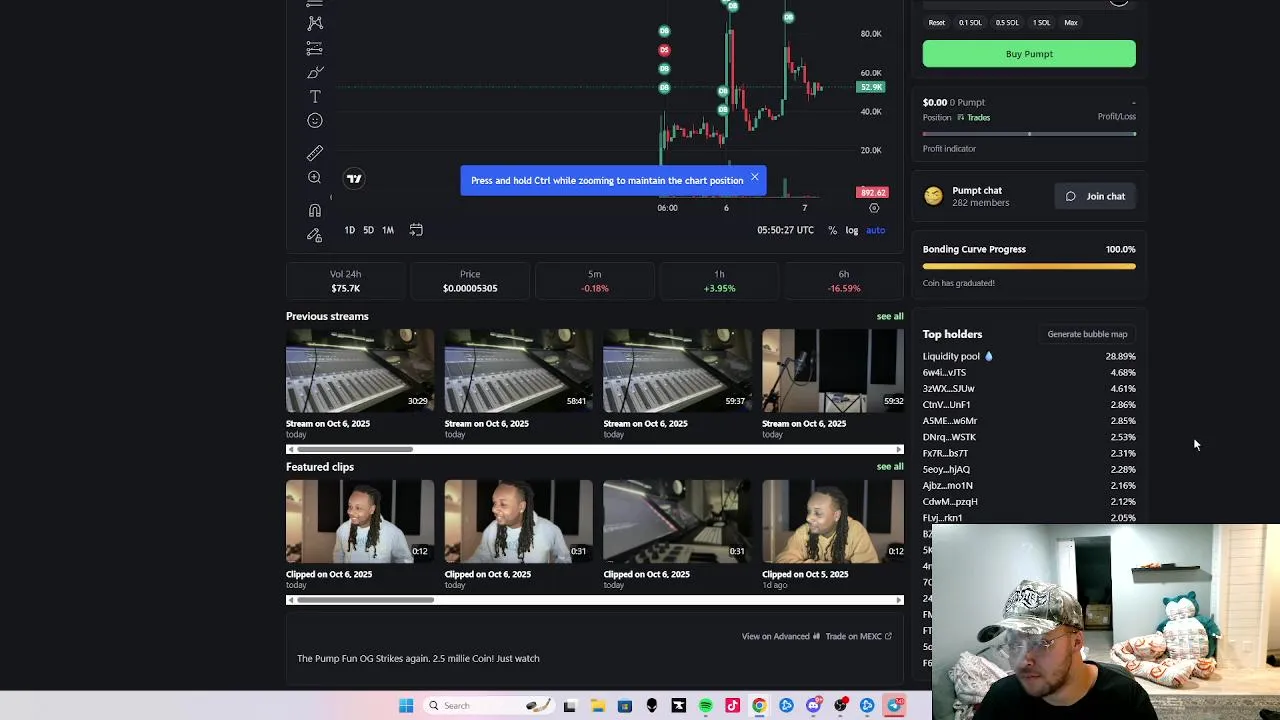Toggle the lock drawings pencil icon

click(315, 235)
